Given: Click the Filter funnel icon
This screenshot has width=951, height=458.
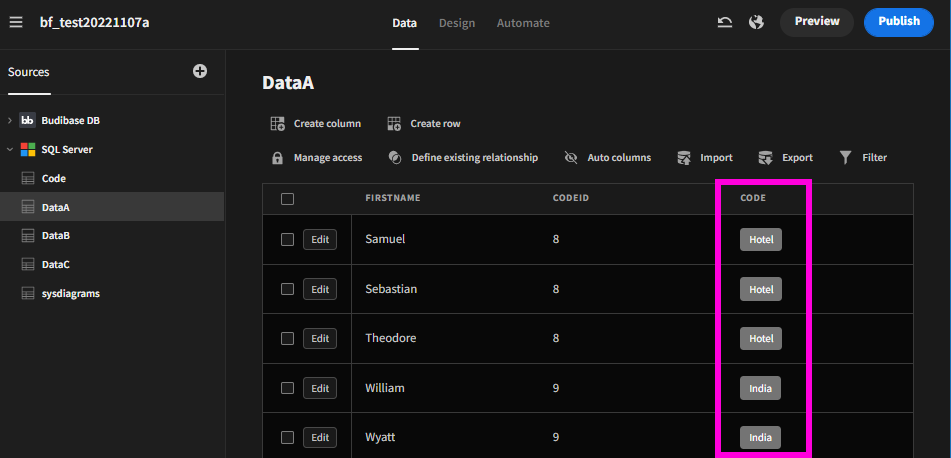Looking at the screenshot, I should tap(845, 158).
